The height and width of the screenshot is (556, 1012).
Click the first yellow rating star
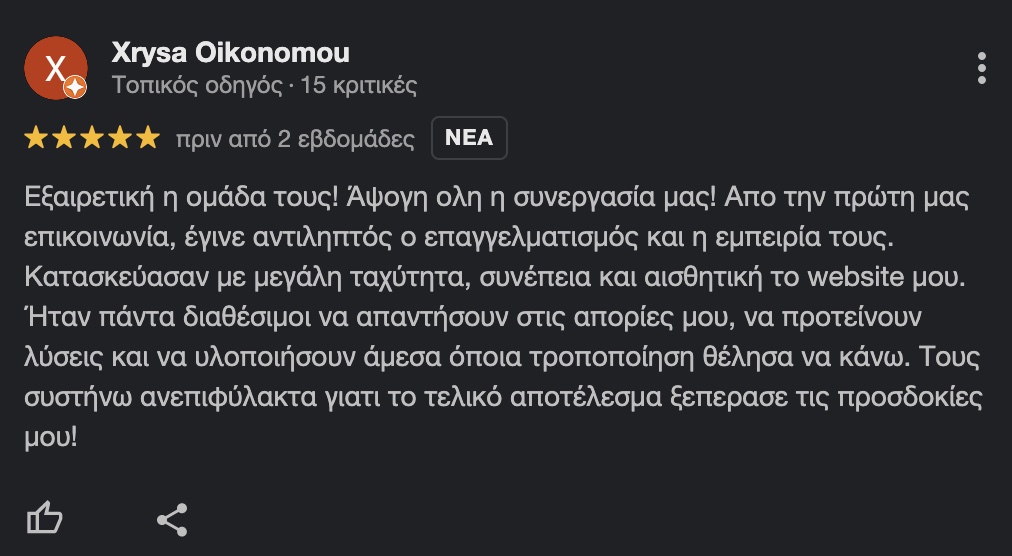click(x=36, y=138)
